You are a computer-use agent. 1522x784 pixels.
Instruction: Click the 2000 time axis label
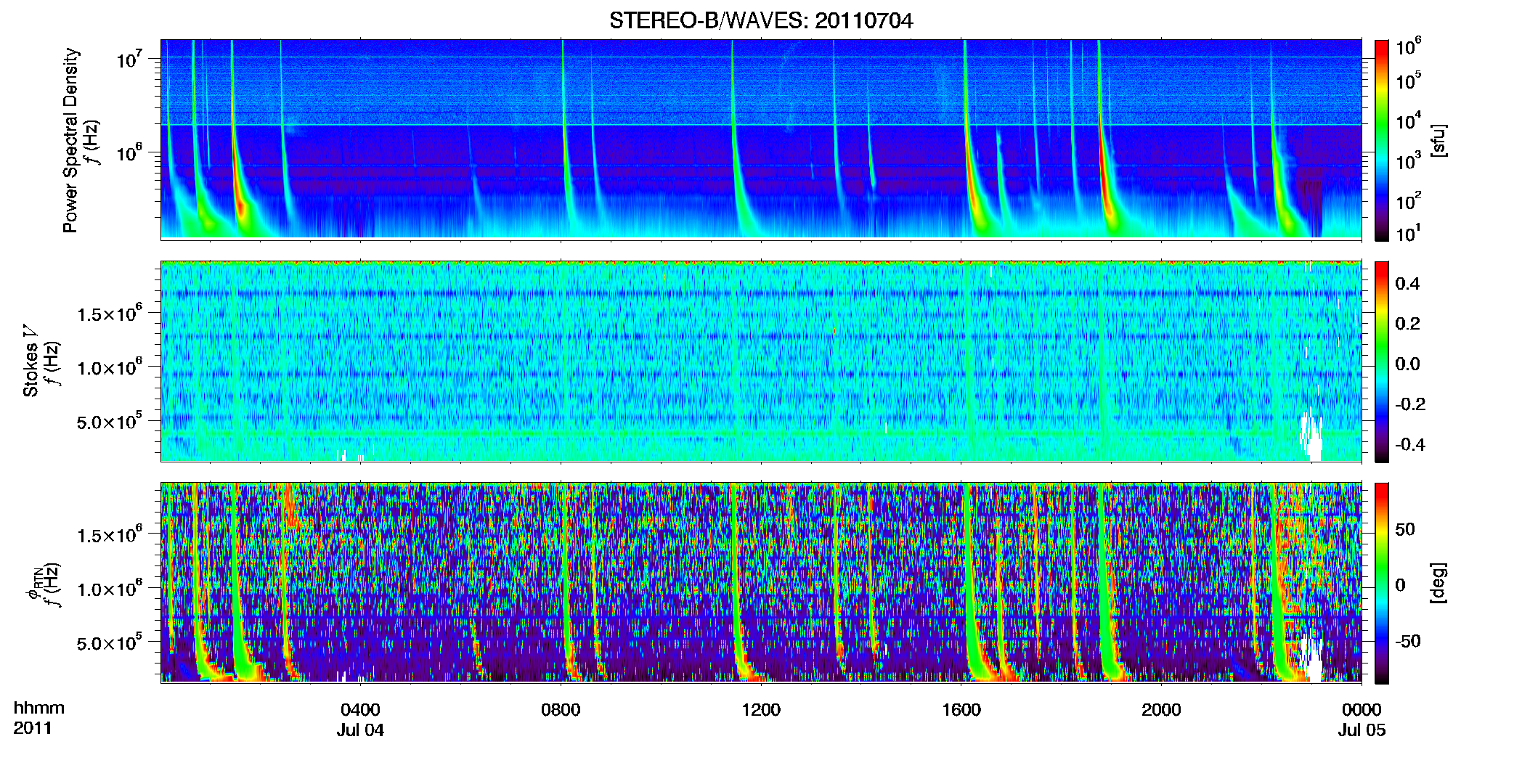1161,710
